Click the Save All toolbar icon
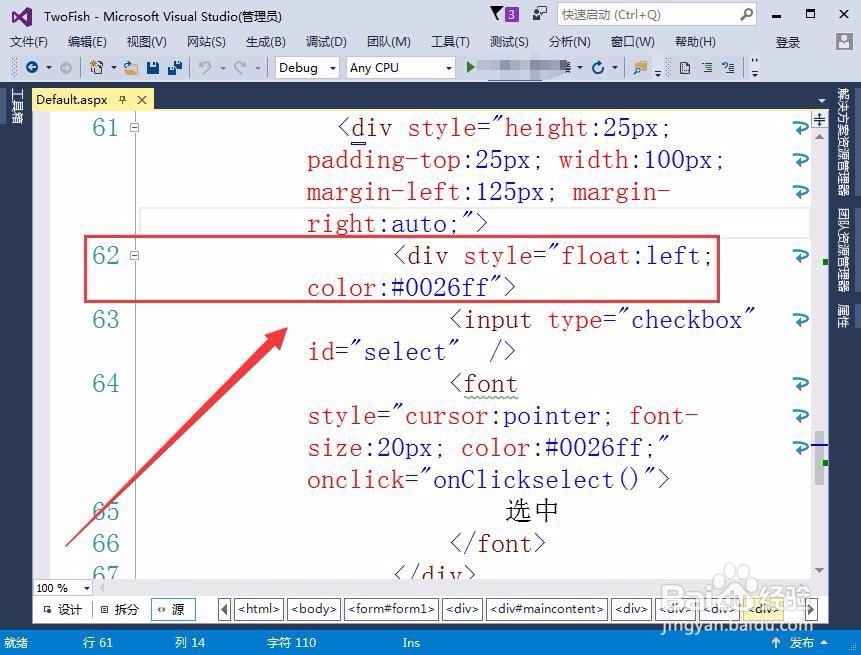This screenshot has height=655, width=861. point(175,68)
